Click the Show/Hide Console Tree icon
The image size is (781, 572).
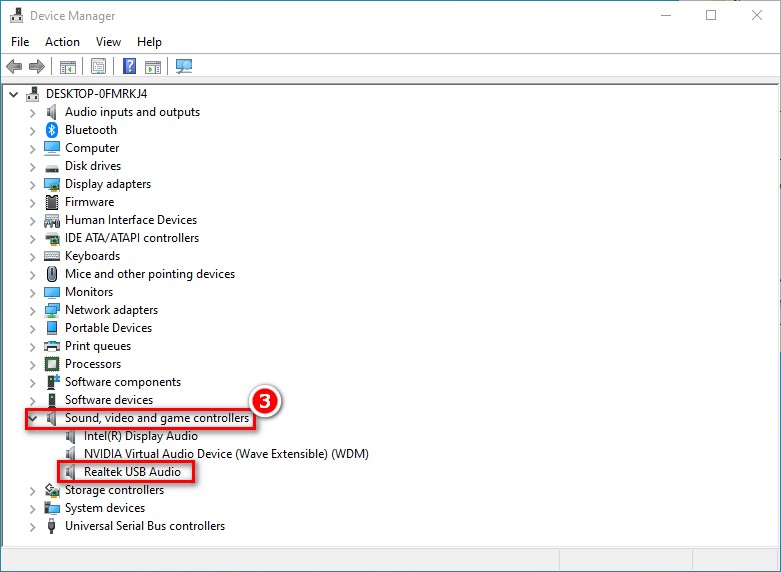[68, 67]
